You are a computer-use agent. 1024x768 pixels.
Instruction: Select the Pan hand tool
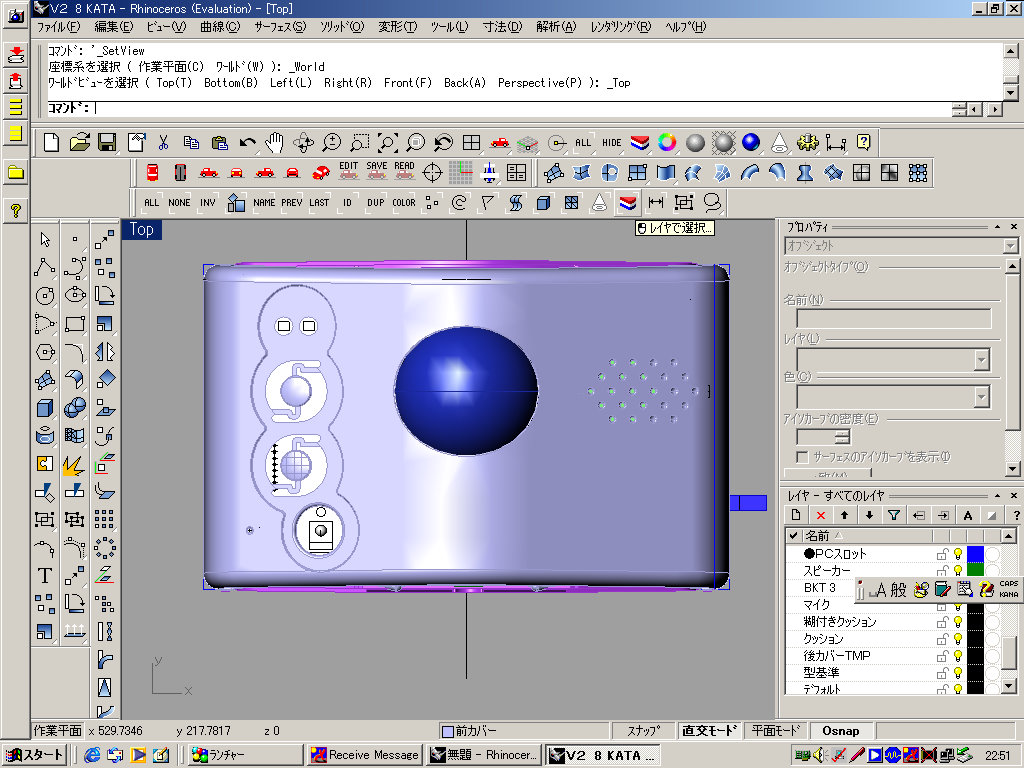tap(275, 143)
